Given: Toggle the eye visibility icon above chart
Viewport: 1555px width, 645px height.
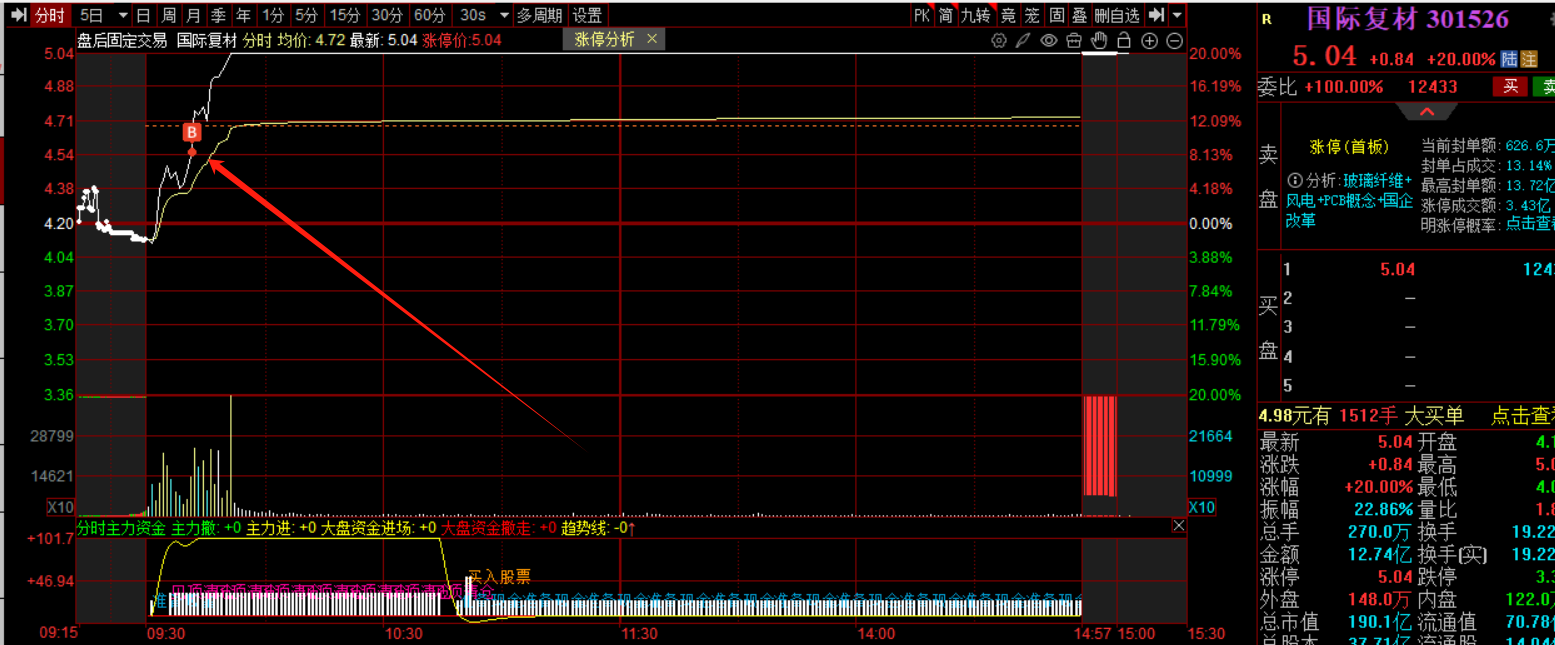Looking at the screenshot, I should pyautogui.click(x=1048, y=41).
